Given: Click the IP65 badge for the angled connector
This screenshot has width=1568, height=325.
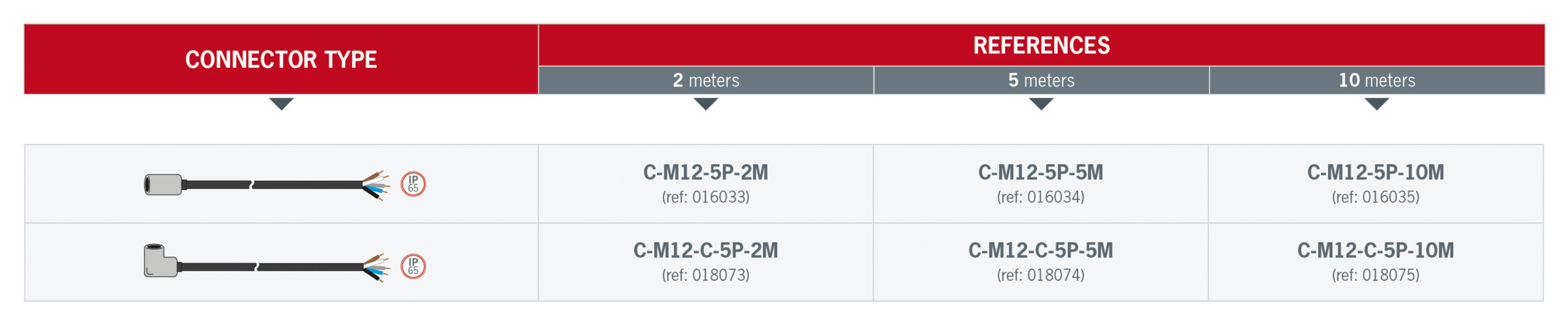Looking at the screenshot, I should (x=413, y=266).
